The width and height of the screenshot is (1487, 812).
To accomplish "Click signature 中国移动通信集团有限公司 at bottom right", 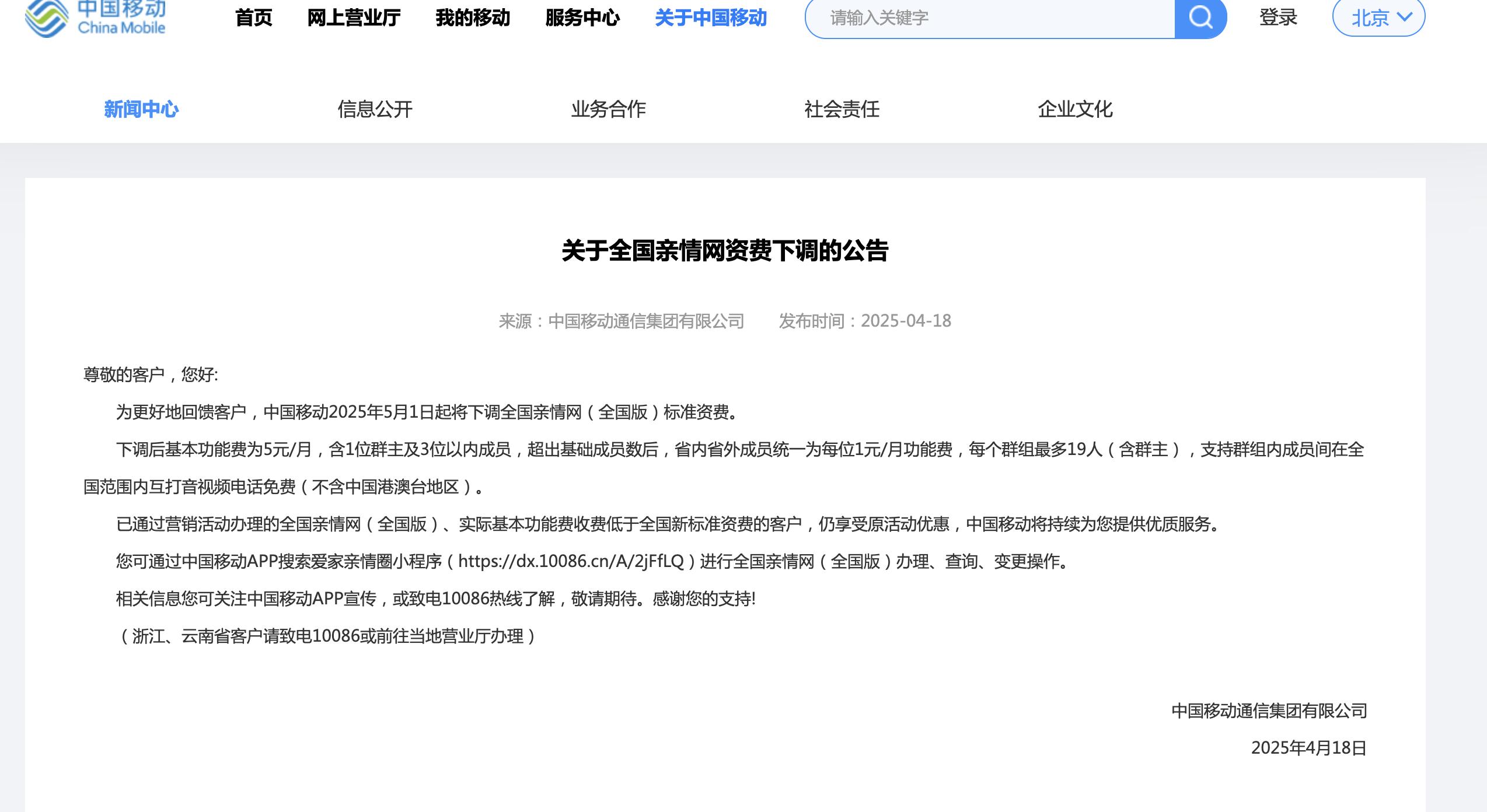I will tap(1269, 710).
